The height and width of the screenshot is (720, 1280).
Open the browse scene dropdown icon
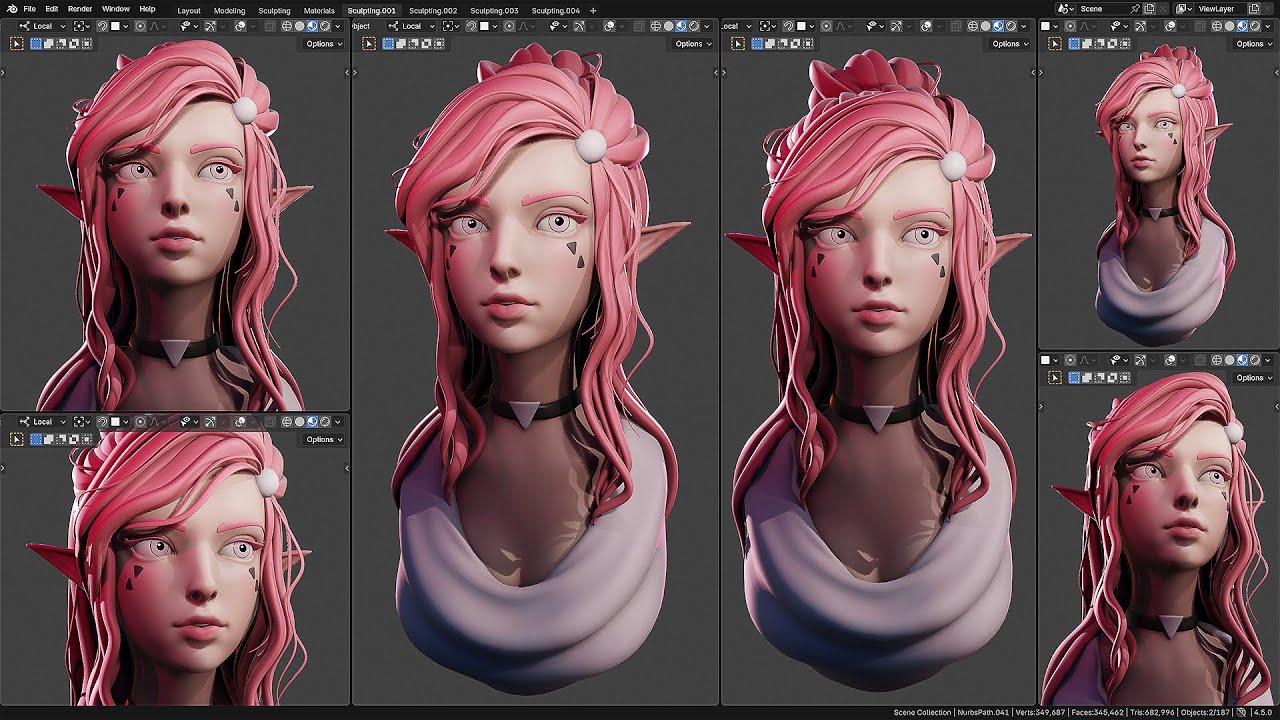pyautogui.click(x=1066, y=9)
